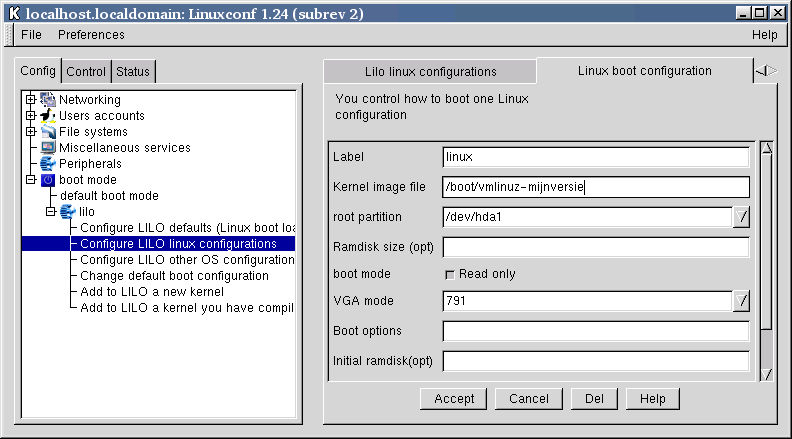
Task: Expand the Networking tree node
Action: tap(31, 100)
